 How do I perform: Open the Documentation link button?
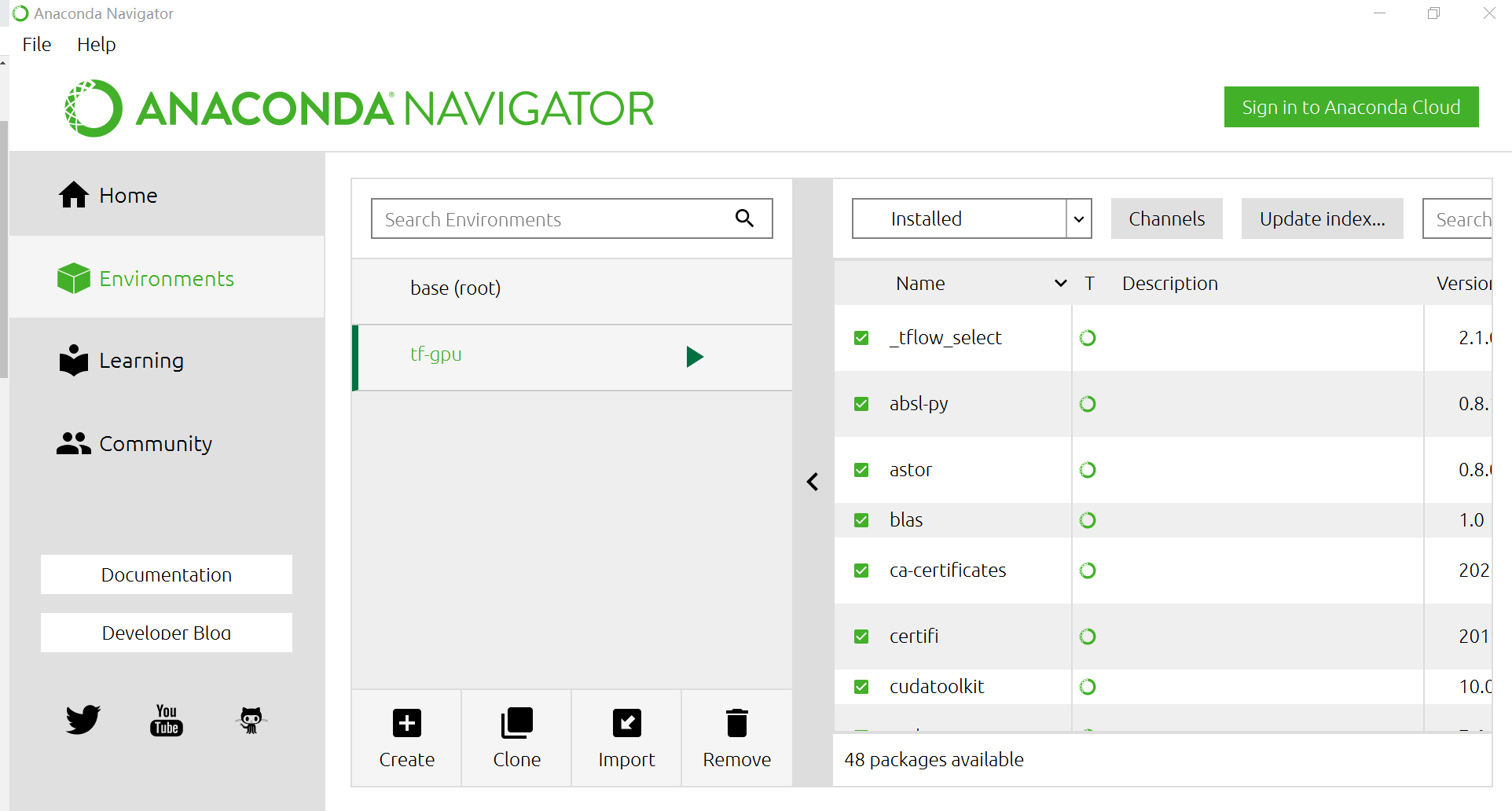click(167, 574)
